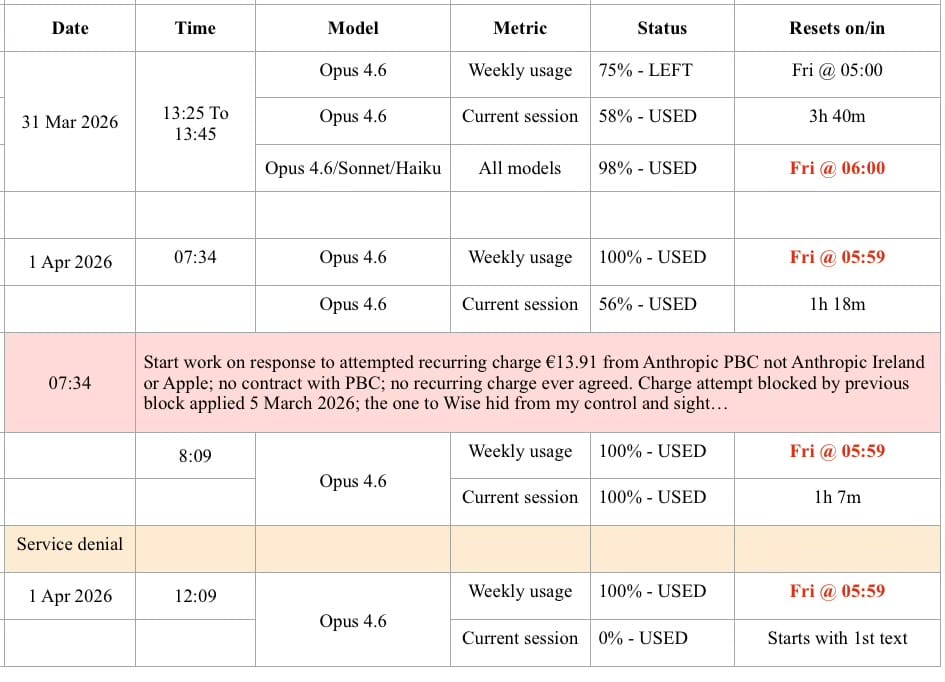Click the 'All models' metric cell
This screenshot has height=682, width=945.
point(520,168)
